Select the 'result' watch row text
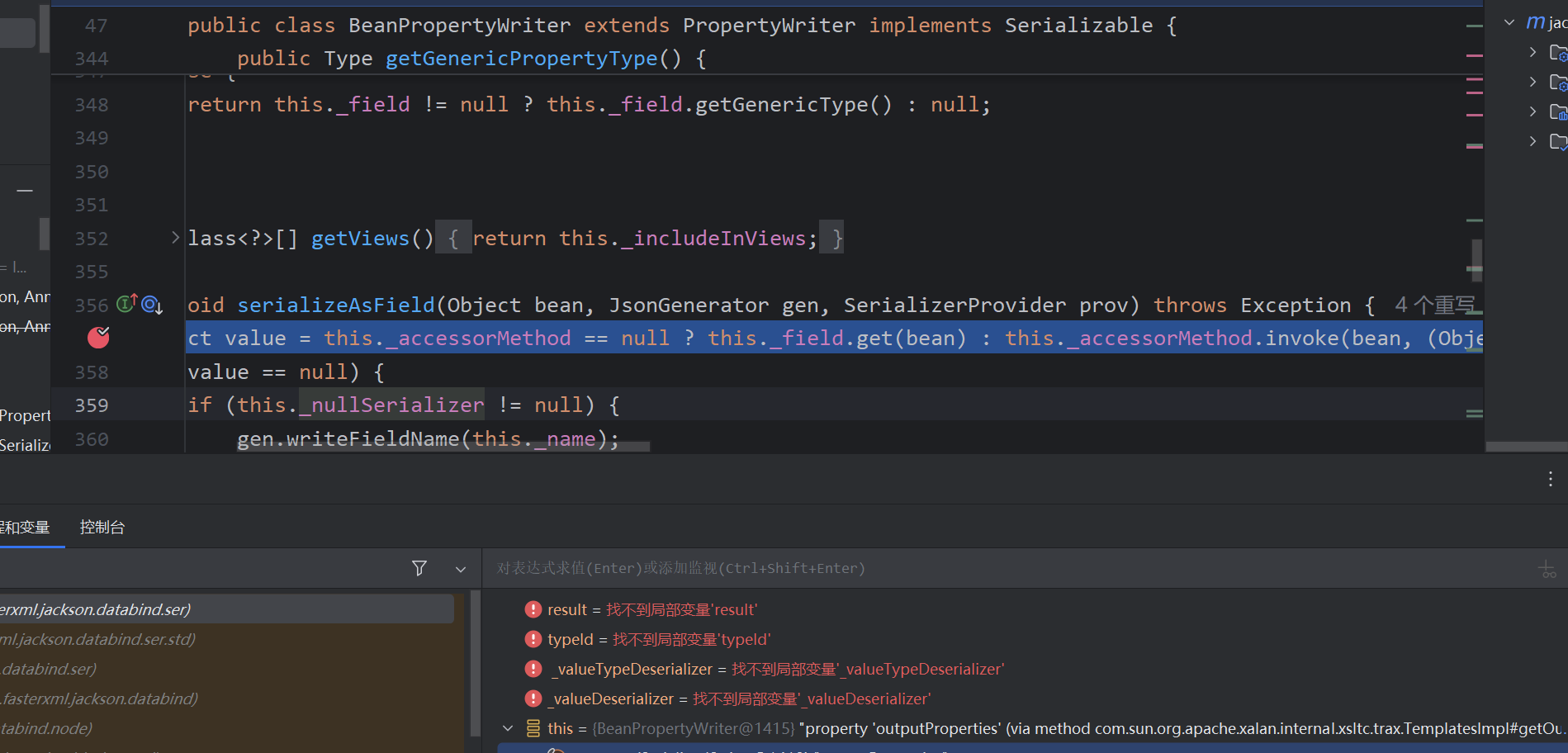This screenshot has width=1568, height=753. tap(652, 609)
